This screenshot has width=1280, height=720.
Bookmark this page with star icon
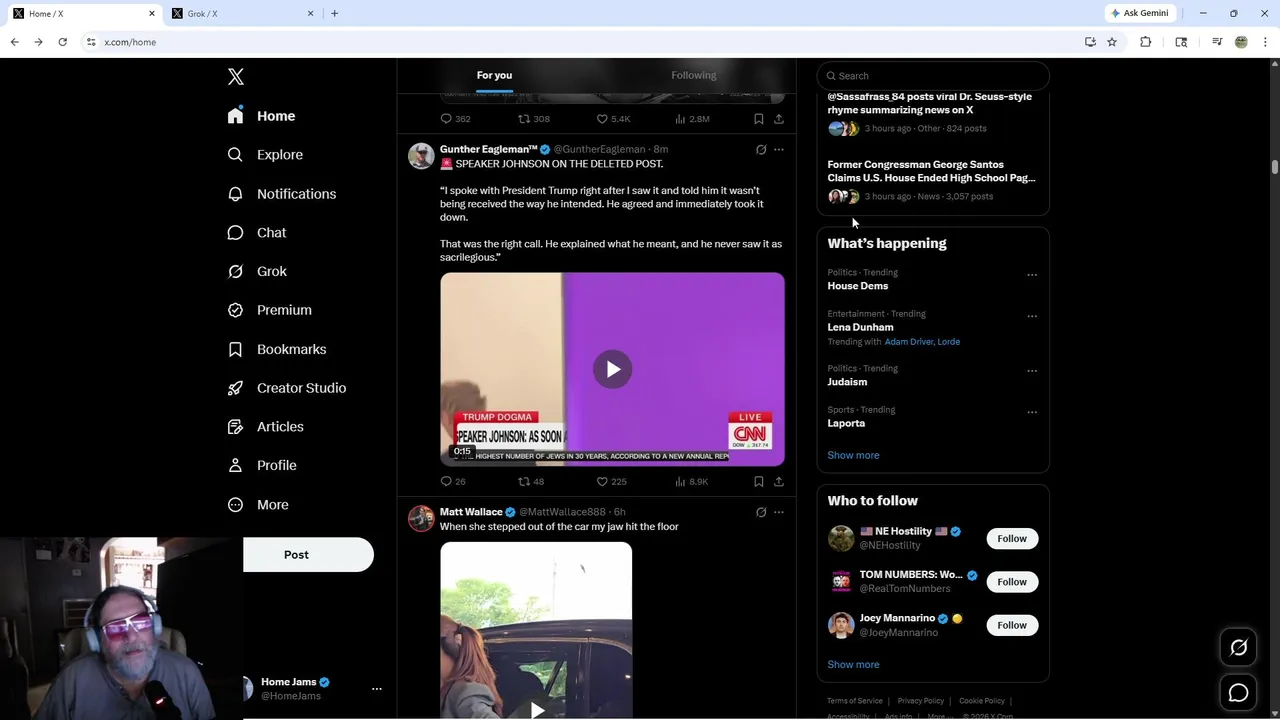[1112, 42]
